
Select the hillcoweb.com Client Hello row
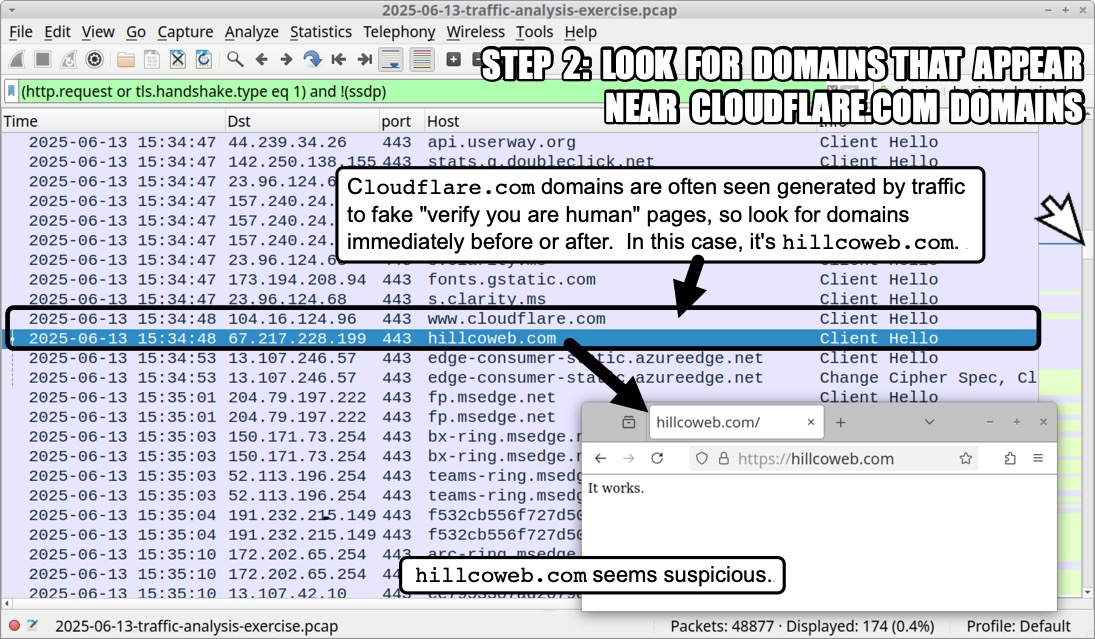pyautogui.click(x=520, y=339)
